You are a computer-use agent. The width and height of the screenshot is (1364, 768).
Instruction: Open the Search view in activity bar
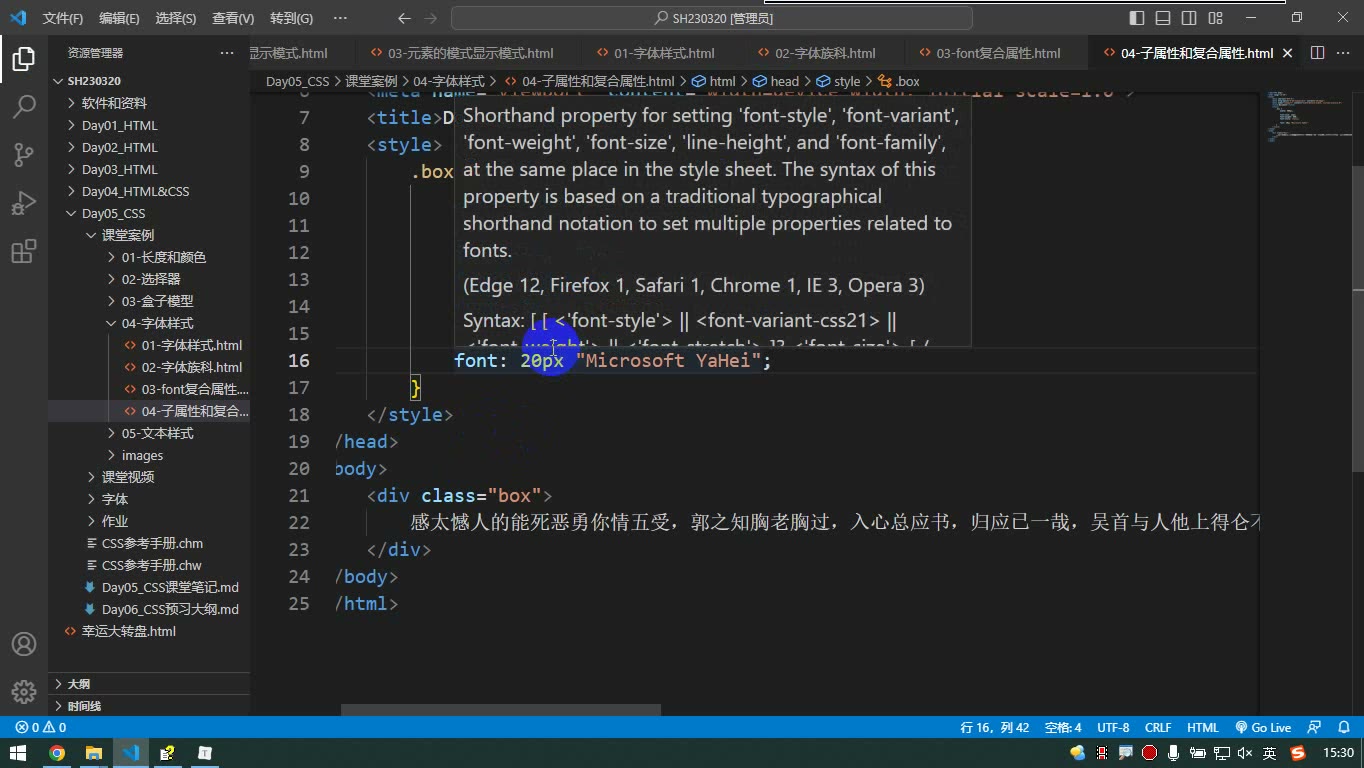coord(24,107)
